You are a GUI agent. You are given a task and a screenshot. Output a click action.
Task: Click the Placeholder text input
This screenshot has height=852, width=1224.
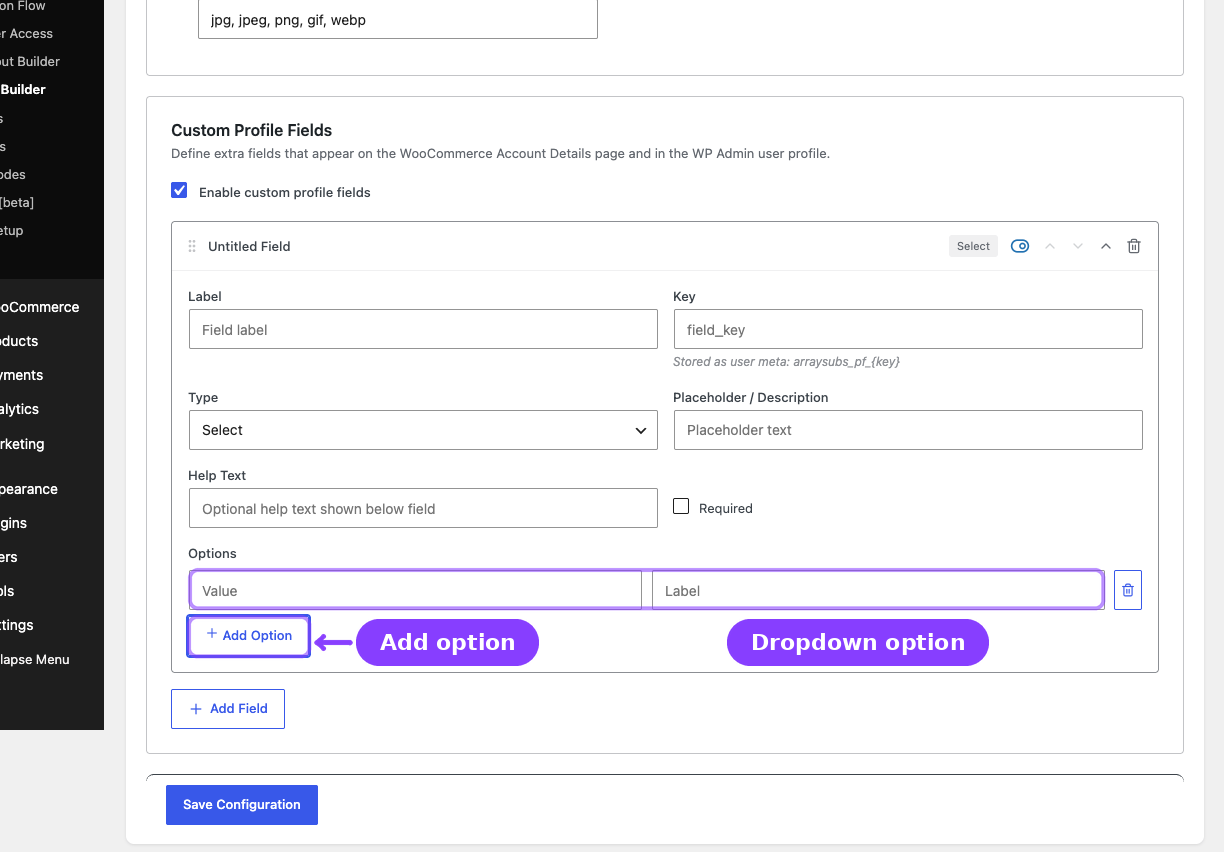tap(908, 430)
